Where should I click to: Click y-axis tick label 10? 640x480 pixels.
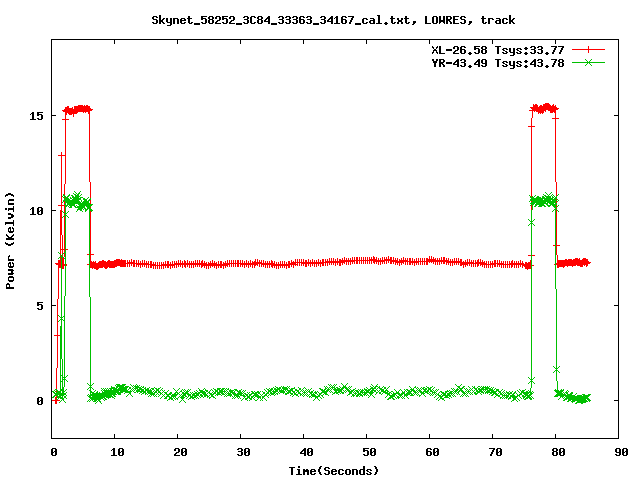36,211
